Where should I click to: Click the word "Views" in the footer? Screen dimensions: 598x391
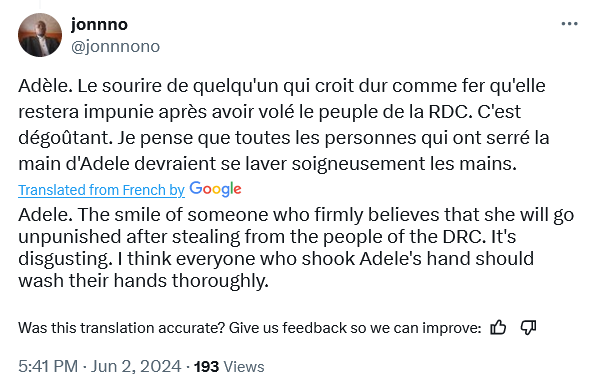[244, 367]
